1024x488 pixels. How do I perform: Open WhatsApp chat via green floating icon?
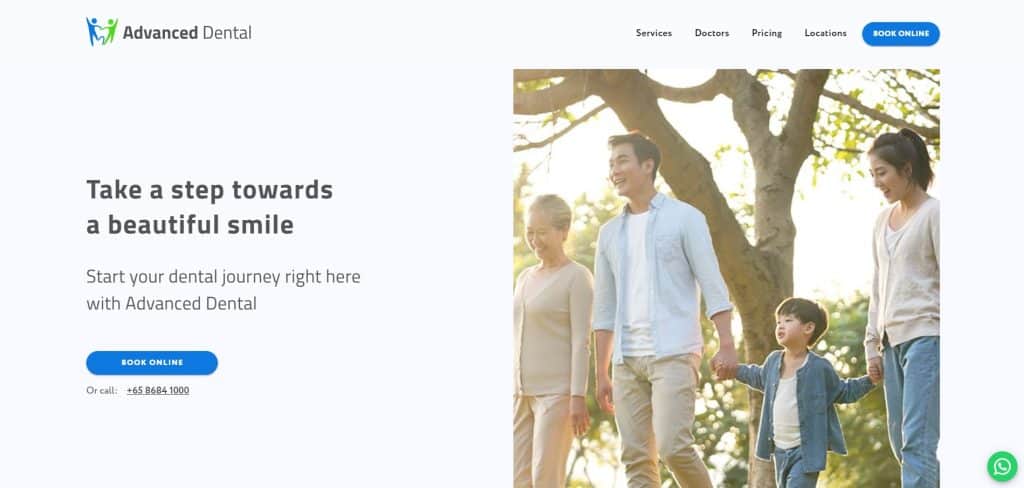(x=1002, y=466)
